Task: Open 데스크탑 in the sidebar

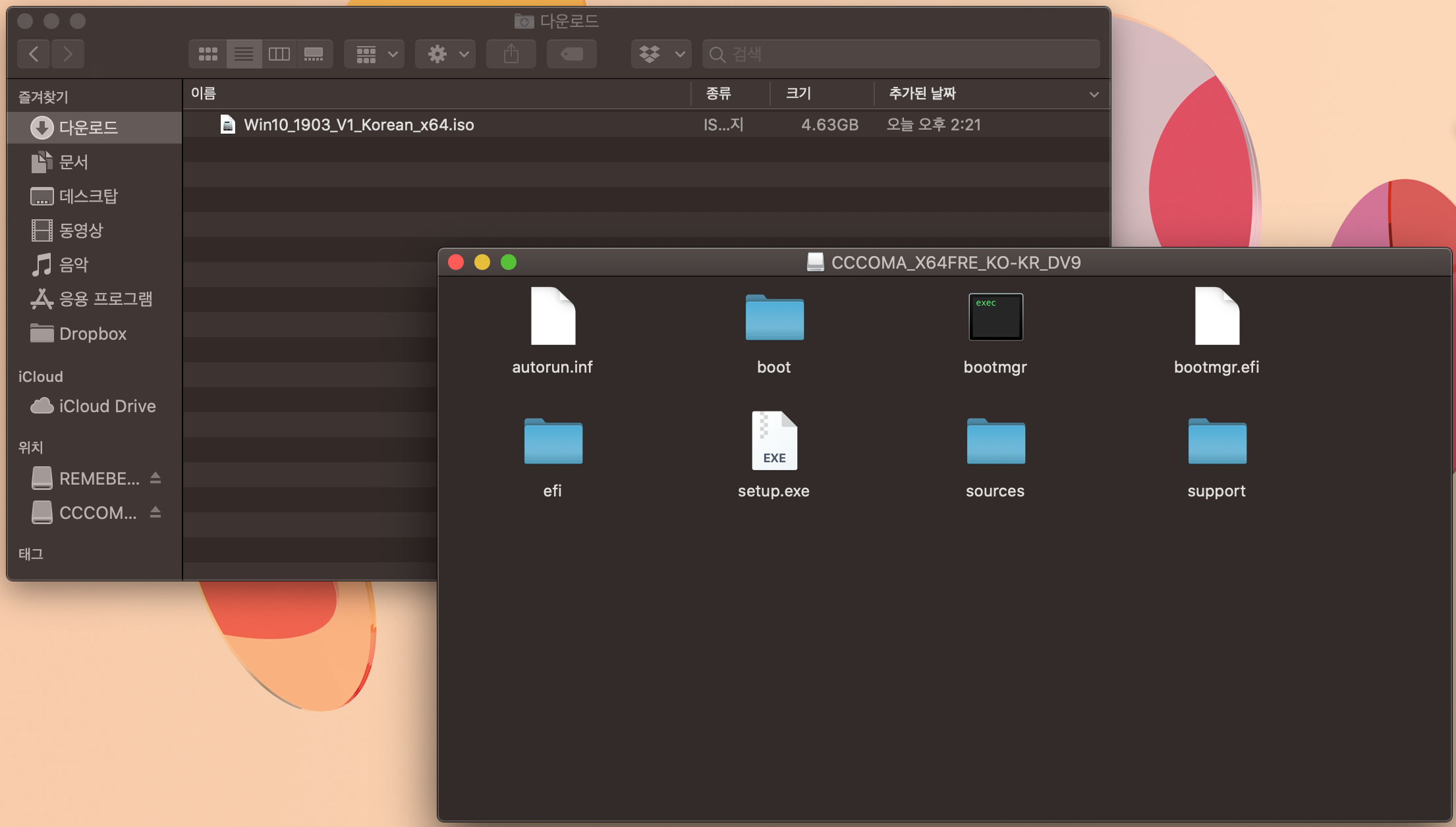Action: [x=94, y=196]
